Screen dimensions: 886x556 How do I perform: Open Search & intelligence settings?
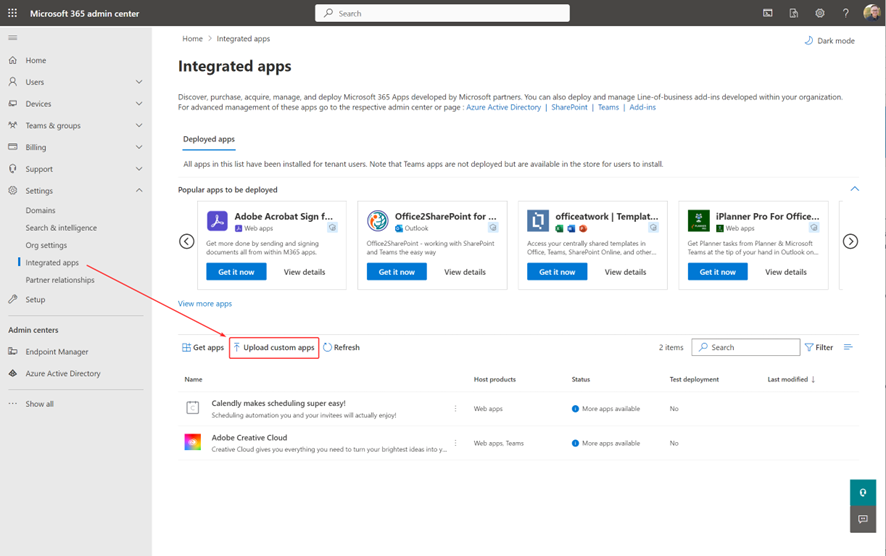(x=61, y=228)
